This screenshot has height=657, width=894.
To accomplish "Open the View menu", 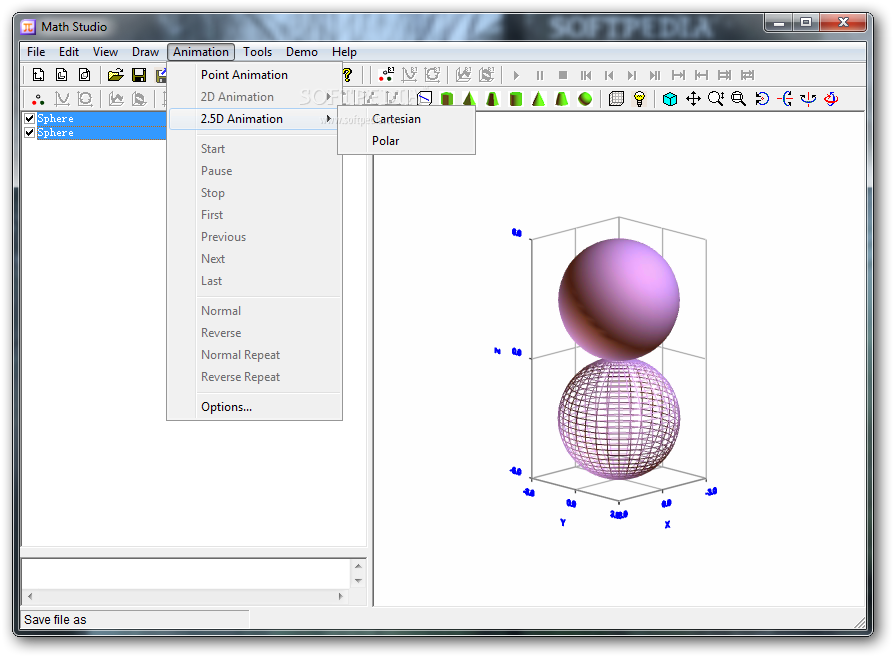I will pos(105,52).
